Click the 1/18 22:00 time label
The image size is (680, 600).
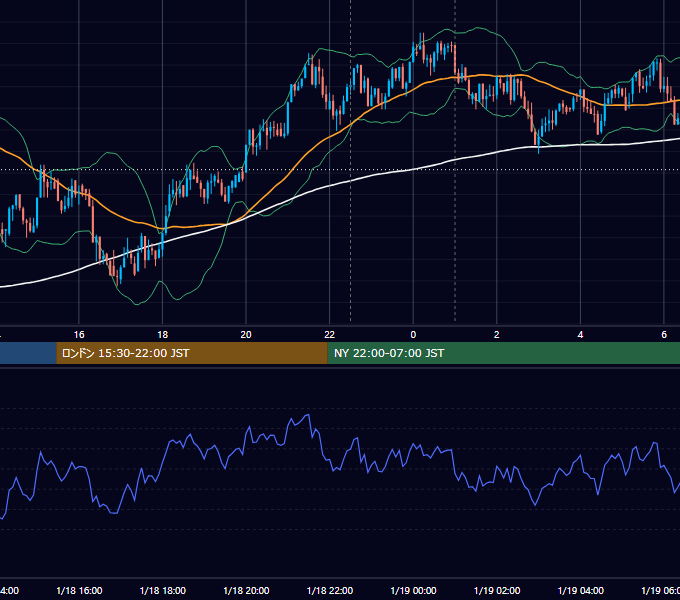(330, 590)
